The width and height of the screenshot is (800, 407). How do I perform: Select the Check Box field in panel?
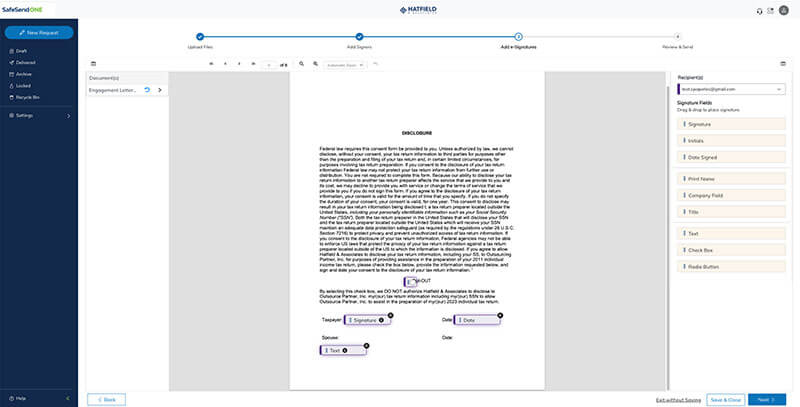point(731,250)
